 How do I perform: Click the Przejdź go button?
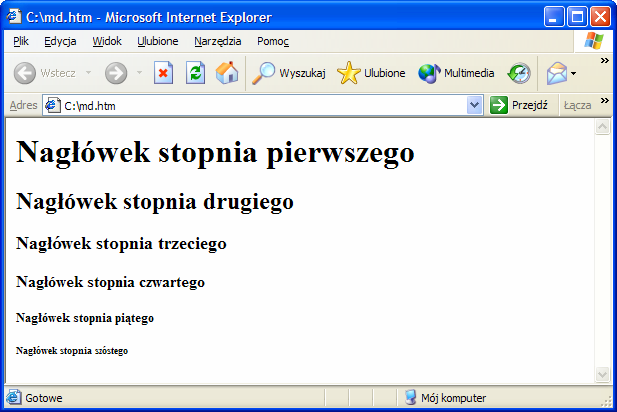519,105
